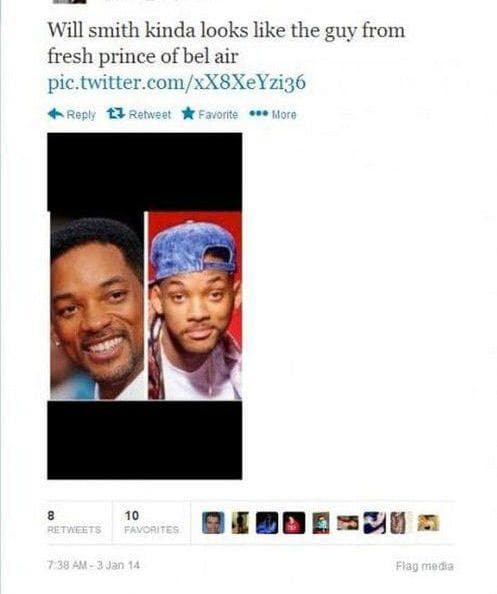The image size is (497, 594).
Task: Open the dark blue glowing avatar
Action: pyautogui.click(x=267, y=523)
